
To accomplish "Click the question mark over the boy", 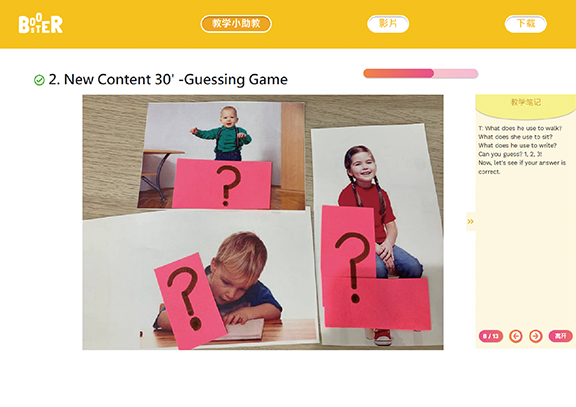I will coord(184,298).
